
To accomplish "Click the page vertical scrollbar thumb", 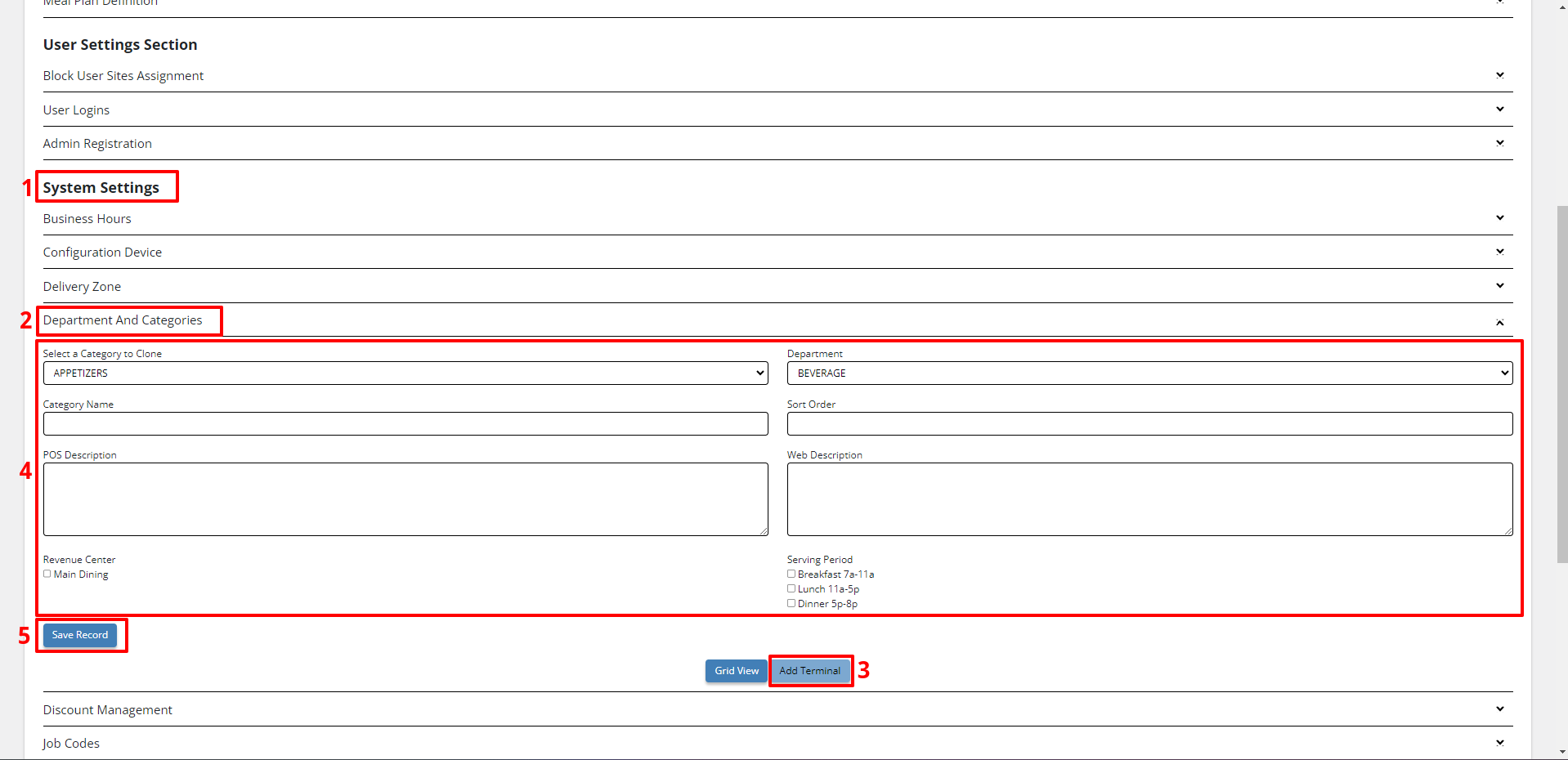I will [1562, 384].
